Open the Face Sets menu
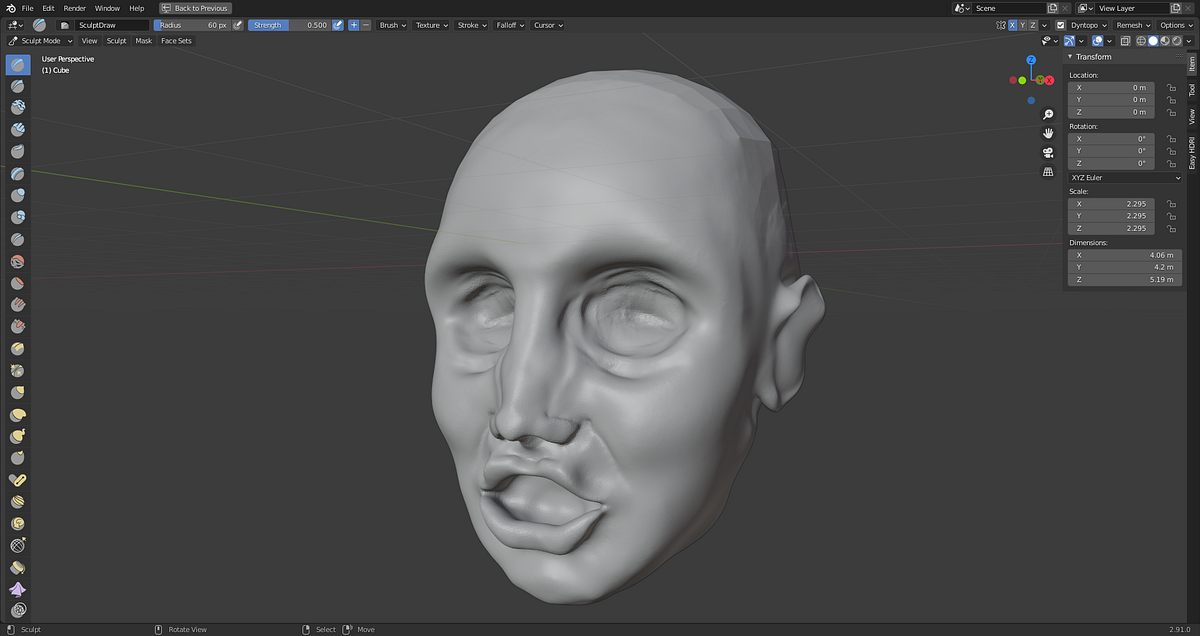Image resolution: width=1200 pixels, height=636 pixels. coord(176,41)
